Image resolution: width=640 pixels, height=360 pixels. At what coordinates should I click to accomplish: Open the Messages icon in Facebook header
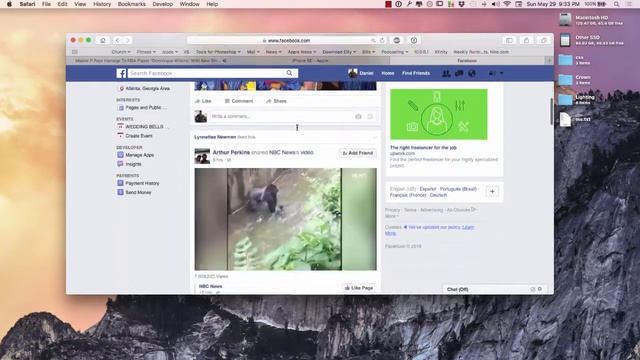[x=459, y=73]
